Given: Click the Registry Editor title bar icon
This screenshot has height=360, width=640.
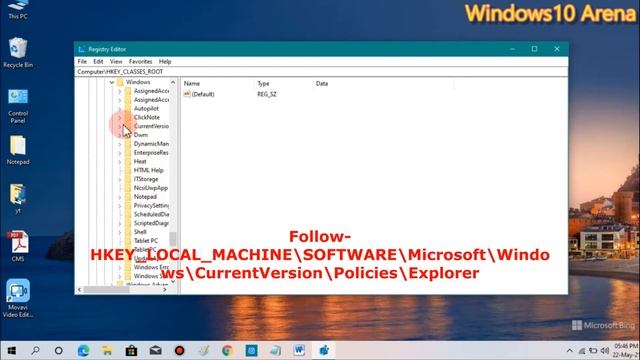Looking at the screenshot, I should [81, 49].
